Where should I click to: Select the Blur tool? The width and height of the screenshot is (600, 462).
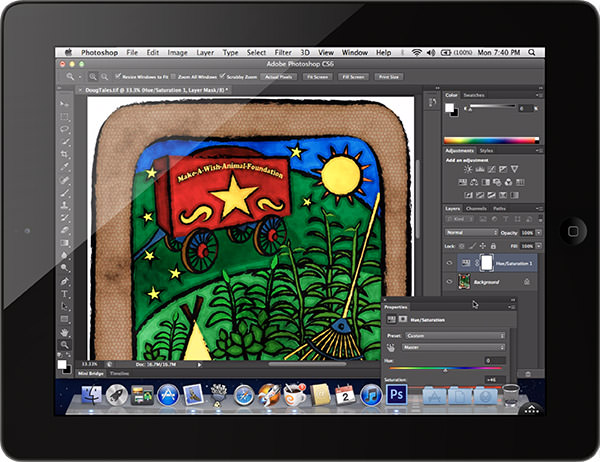64,255
